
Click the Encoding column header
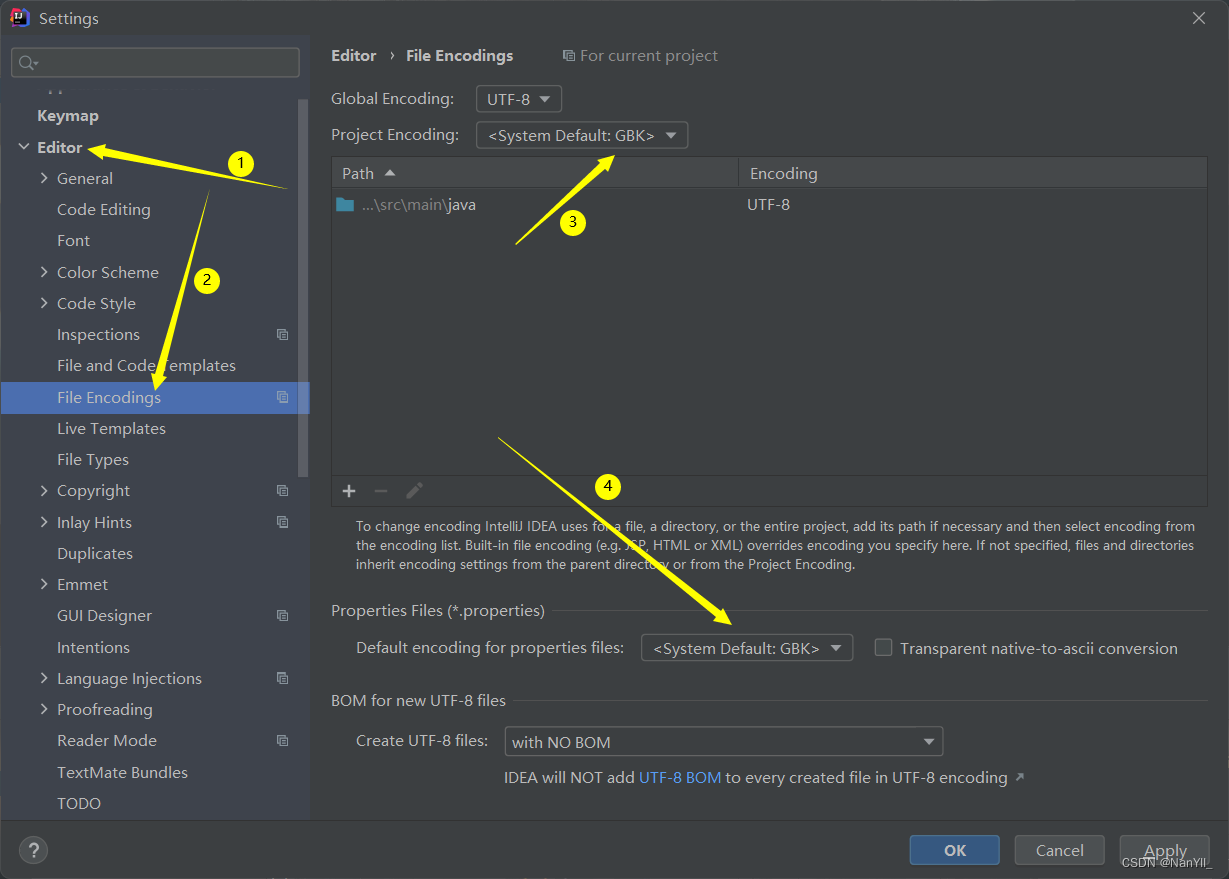coord(972,173)
